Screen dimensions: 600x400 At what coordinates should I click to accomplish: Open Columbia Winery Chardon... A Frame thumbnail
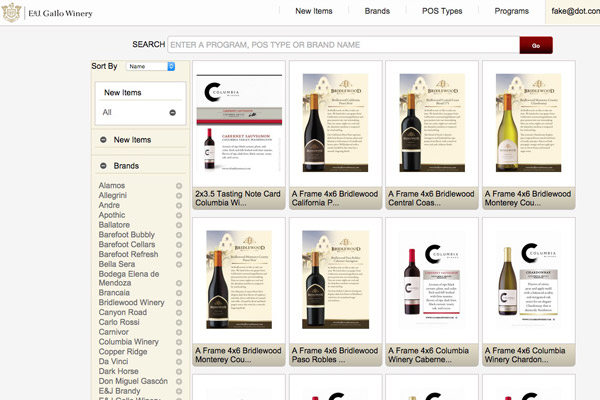[x=529, y=281]
